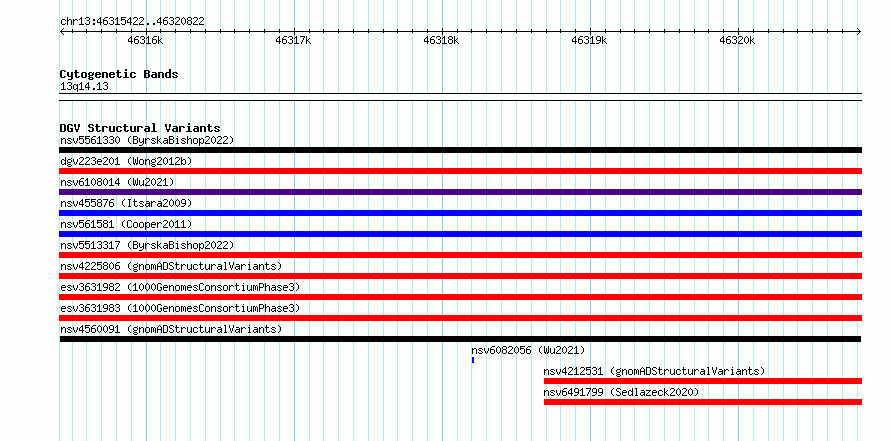Open nsv561581 (Cooper2011) label
Screen dimensions: 890x441
tap(126, 224)
